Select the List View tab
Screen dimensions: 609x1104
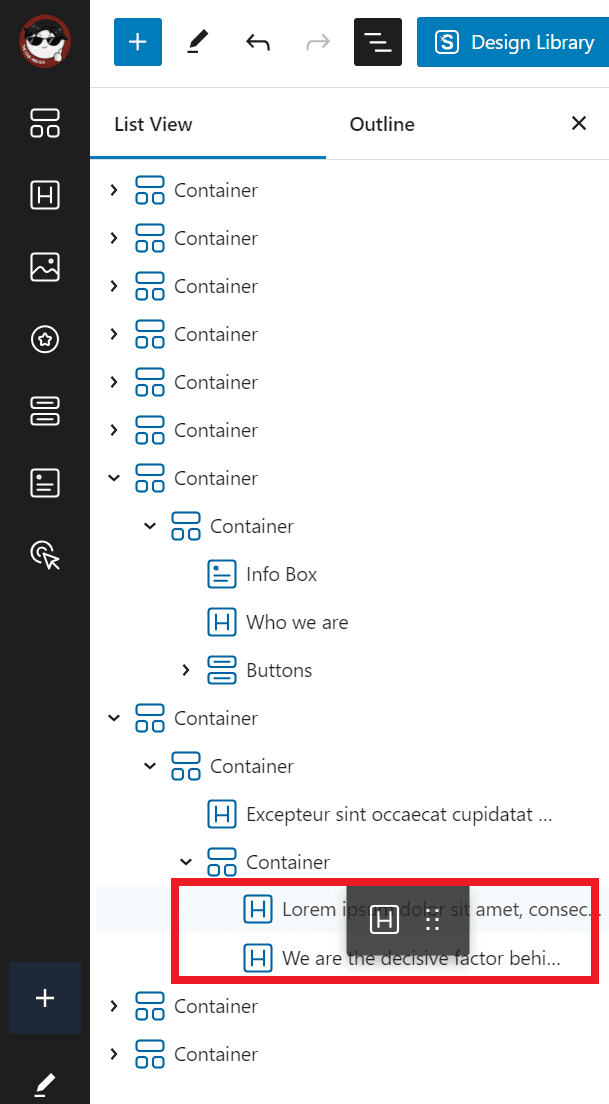click(153, 125)
